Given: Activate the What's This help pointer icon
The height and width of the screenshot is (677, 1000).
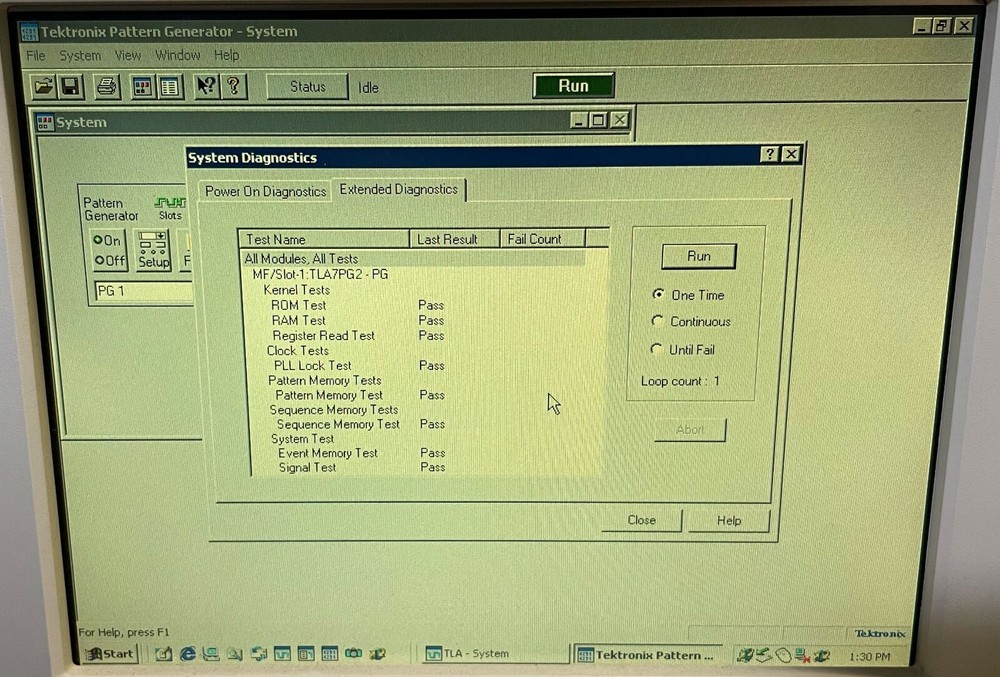Looking at the screenshot, I should pyautogui.click(x=206, y=86).
